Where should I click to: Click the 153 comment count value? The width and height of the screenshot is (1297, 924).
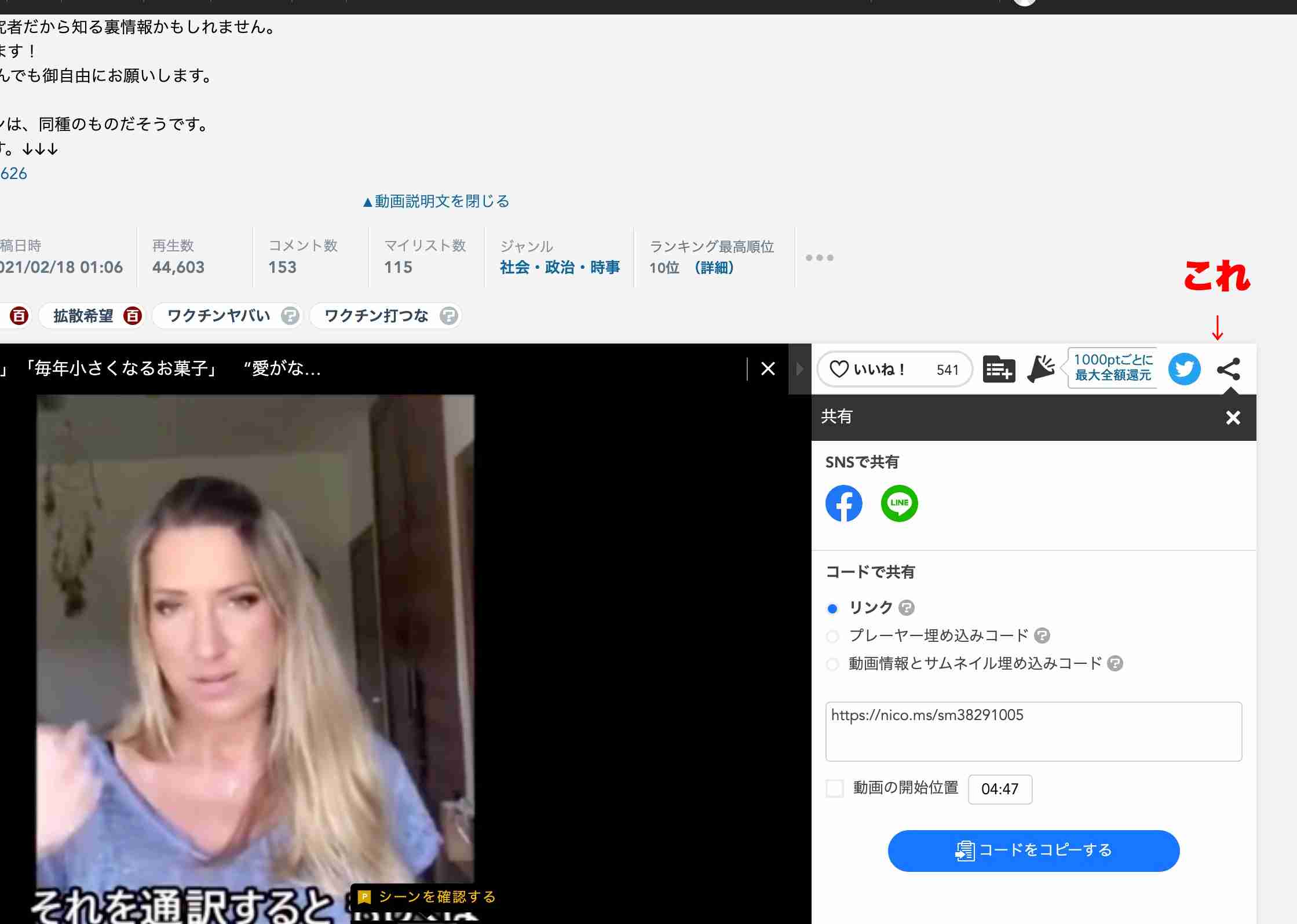[x=282, y=267]
